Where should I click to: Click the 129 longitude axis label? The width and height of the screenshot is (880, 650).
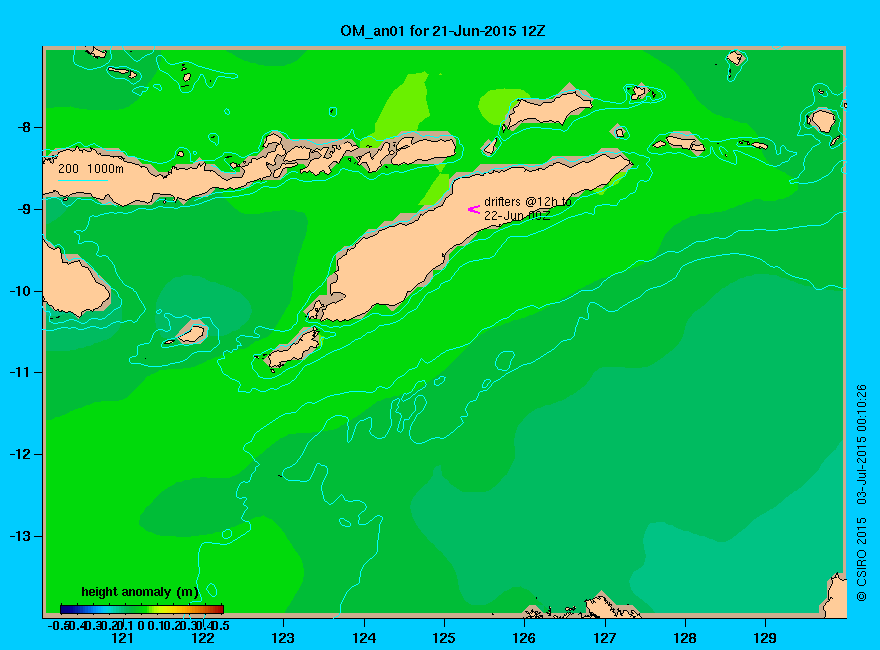tap(765, 638)
